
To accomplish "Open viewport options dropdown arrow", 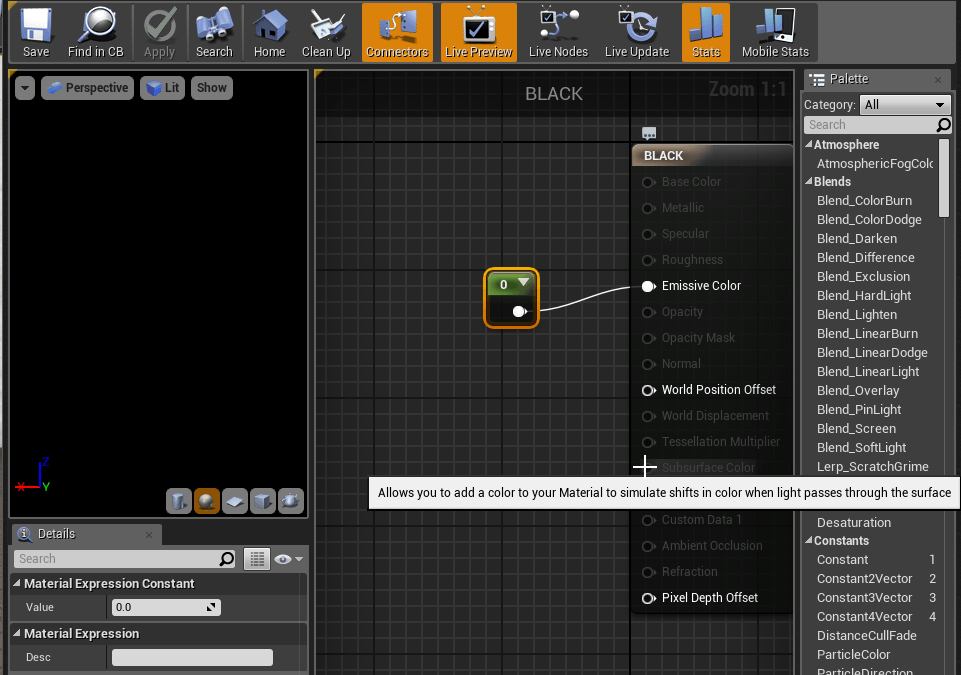I will (x=25, y=88).
